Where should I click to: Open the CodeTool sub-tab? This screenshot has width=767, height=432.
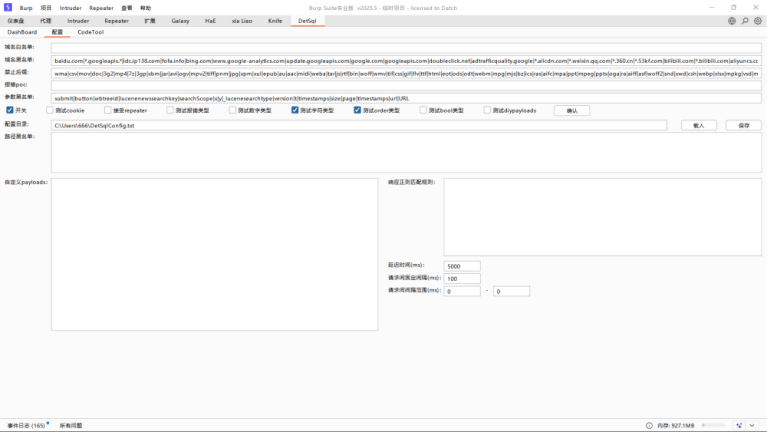[x=90, y=32]
